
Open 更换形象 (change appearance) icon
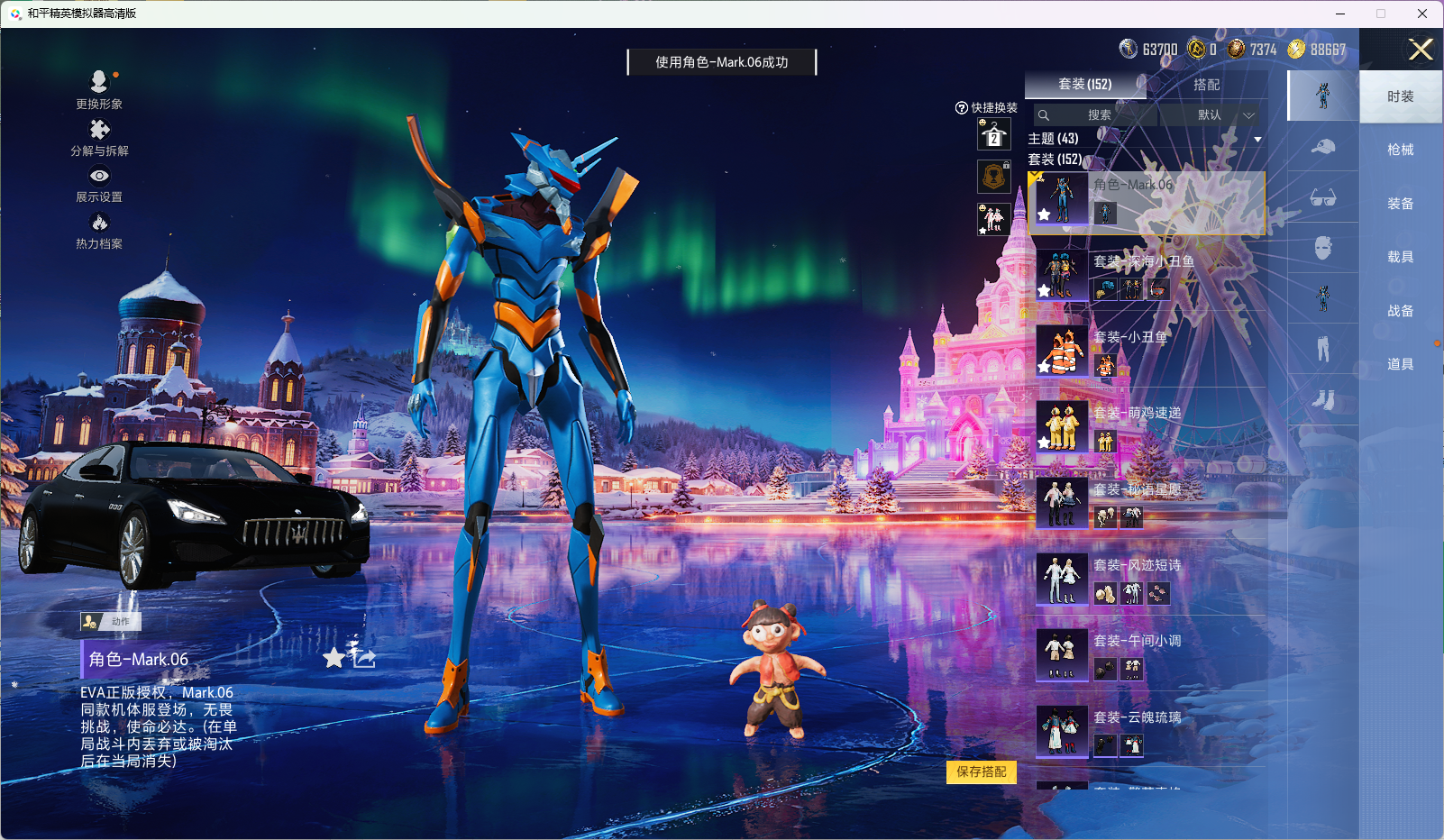tap(99, 83)
